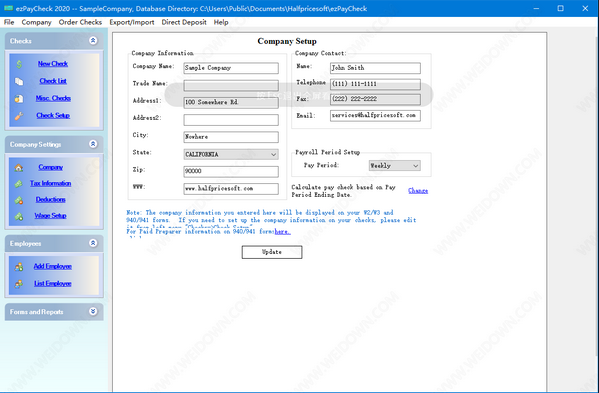
Task: Follow the 'here' link for Paid Preparer information
Action: (x=282, y=231)
